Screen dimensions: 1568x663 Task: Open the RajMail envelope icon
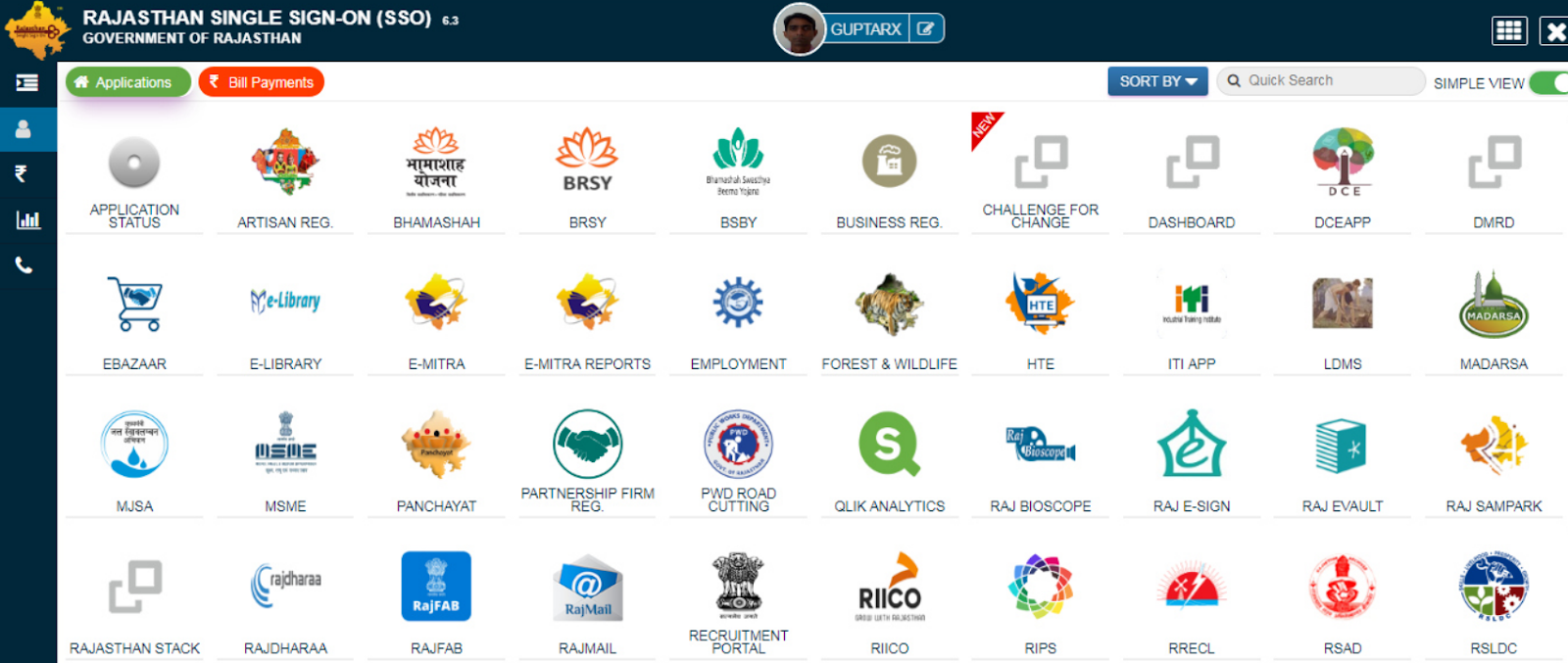tap(587, 588)
